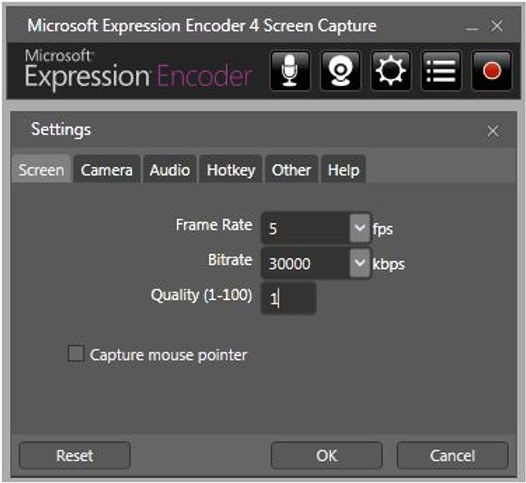
Task: Switch to the Camera tab
Action: (106, 169)
